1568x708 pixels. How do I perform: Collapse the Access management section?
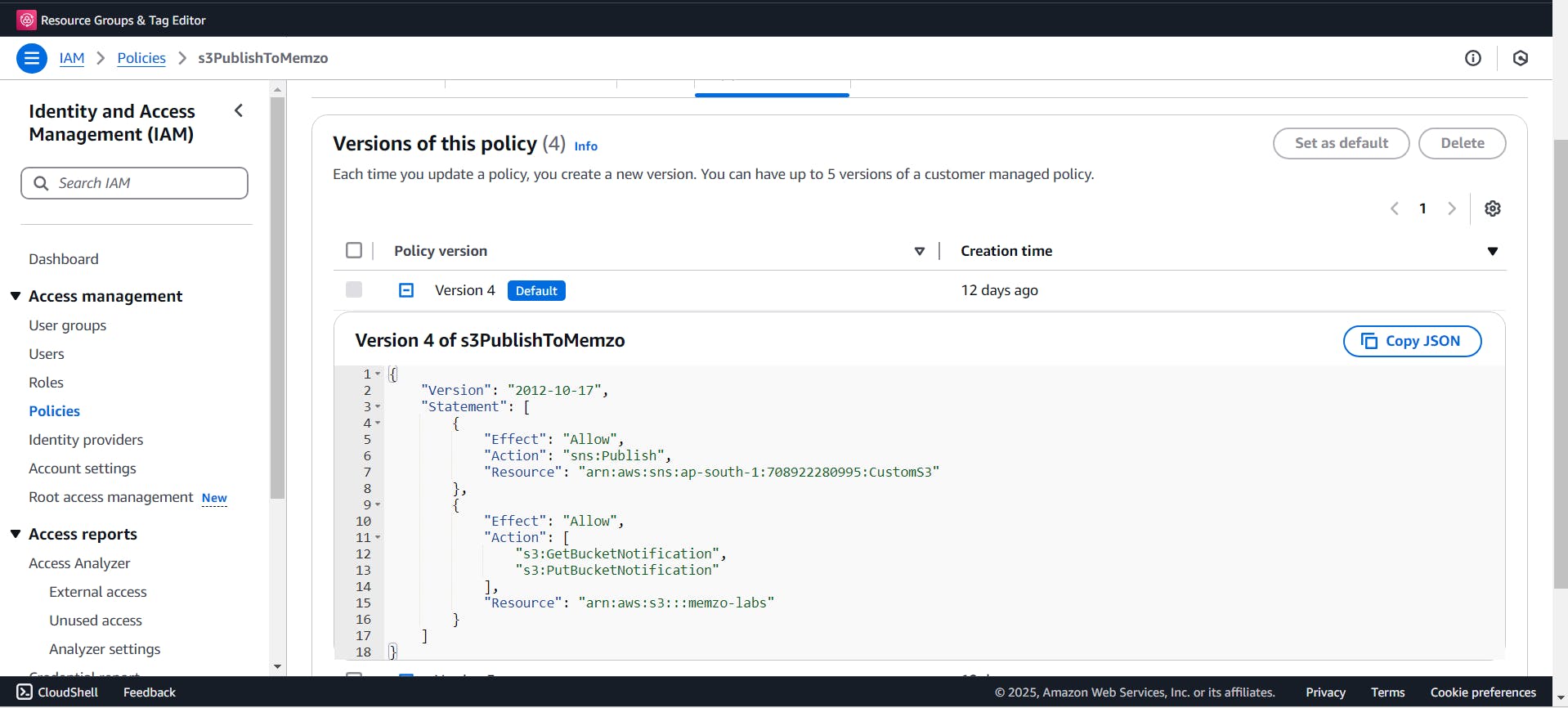pos(16,296)
